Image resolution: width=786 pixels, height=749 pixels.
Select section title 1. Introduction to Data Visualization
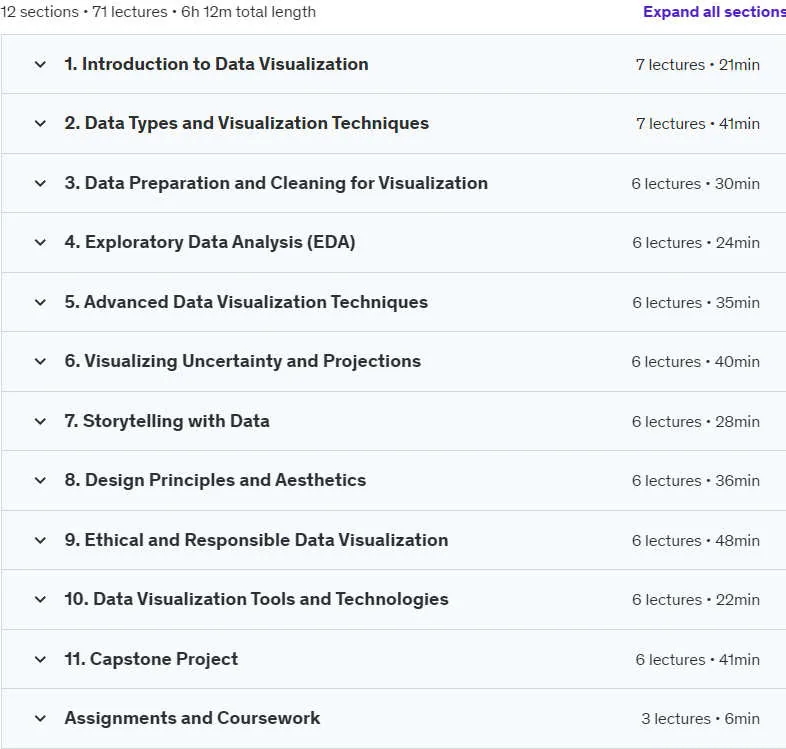point(216,64)
